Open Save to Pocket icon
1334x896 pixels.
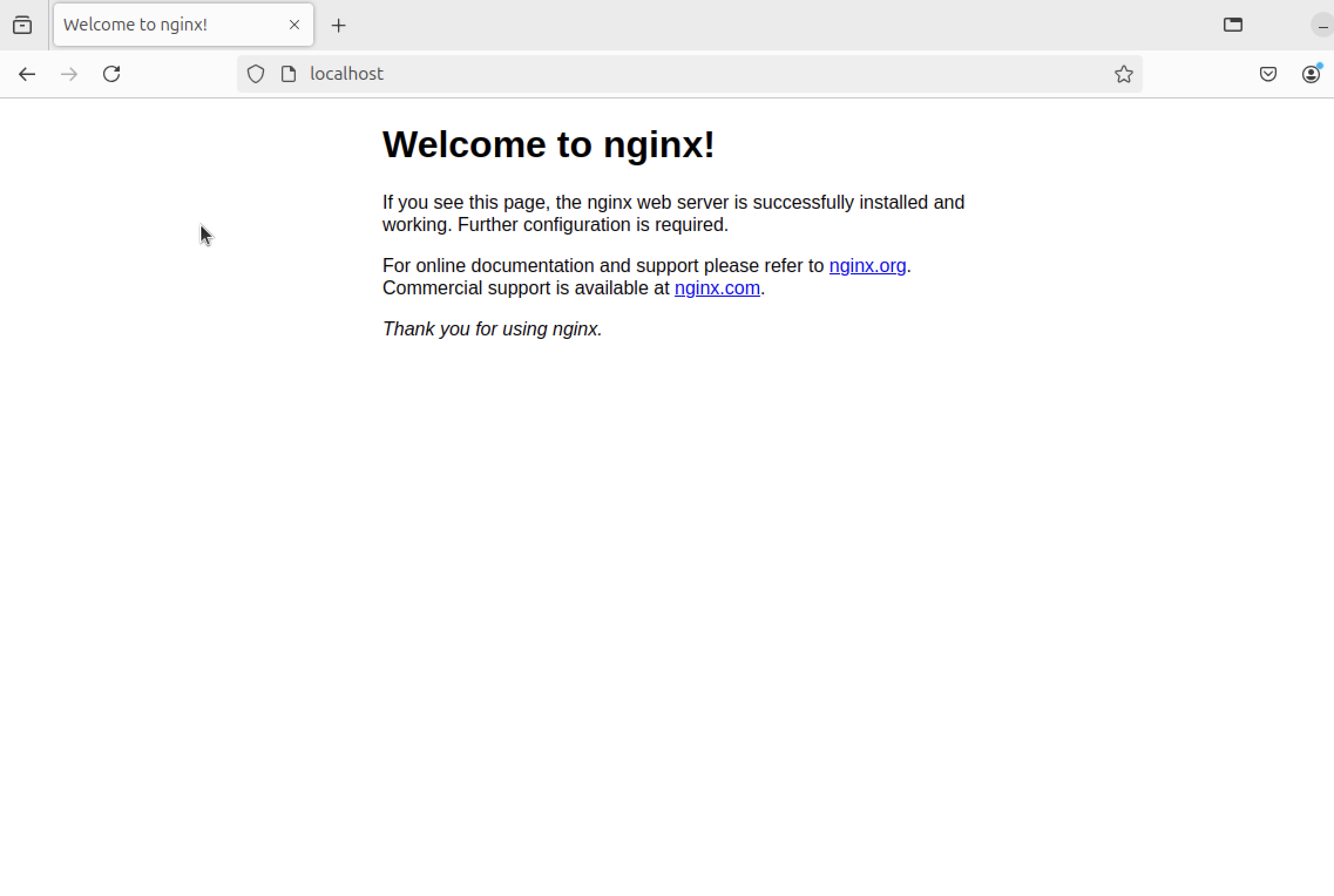(1268, 74)
